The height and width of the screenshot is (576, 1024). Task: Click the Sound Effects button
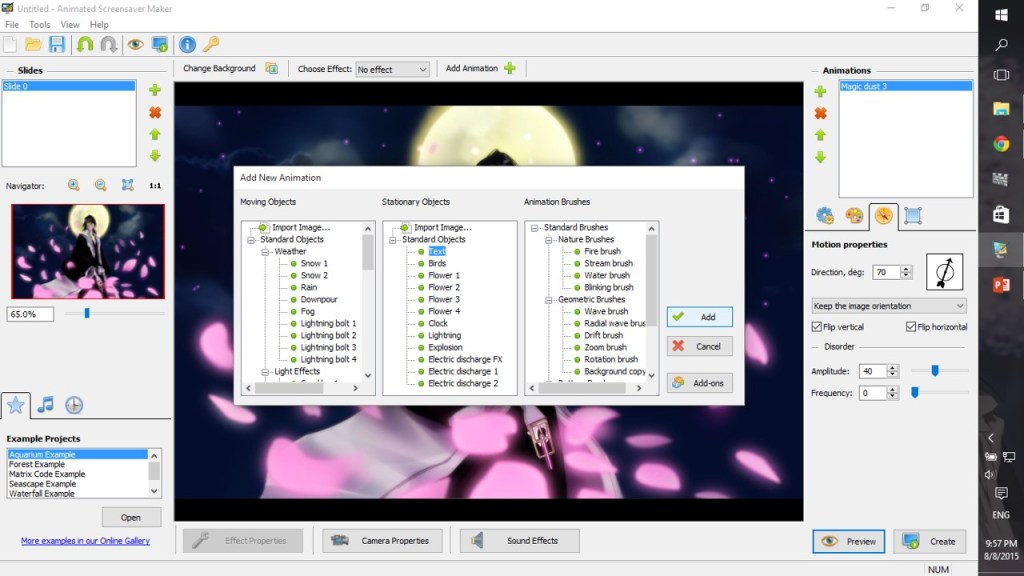pos(519,541)
